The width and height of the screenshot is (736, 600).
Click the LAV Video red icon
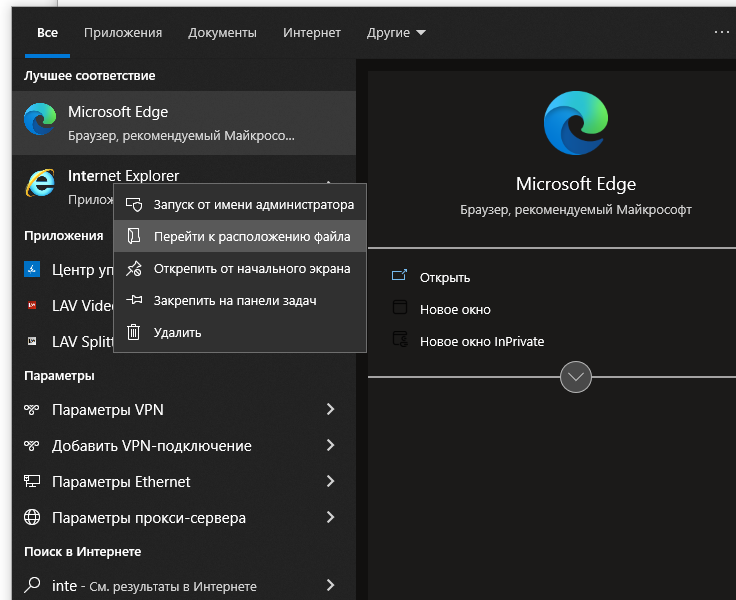(32, 305)
